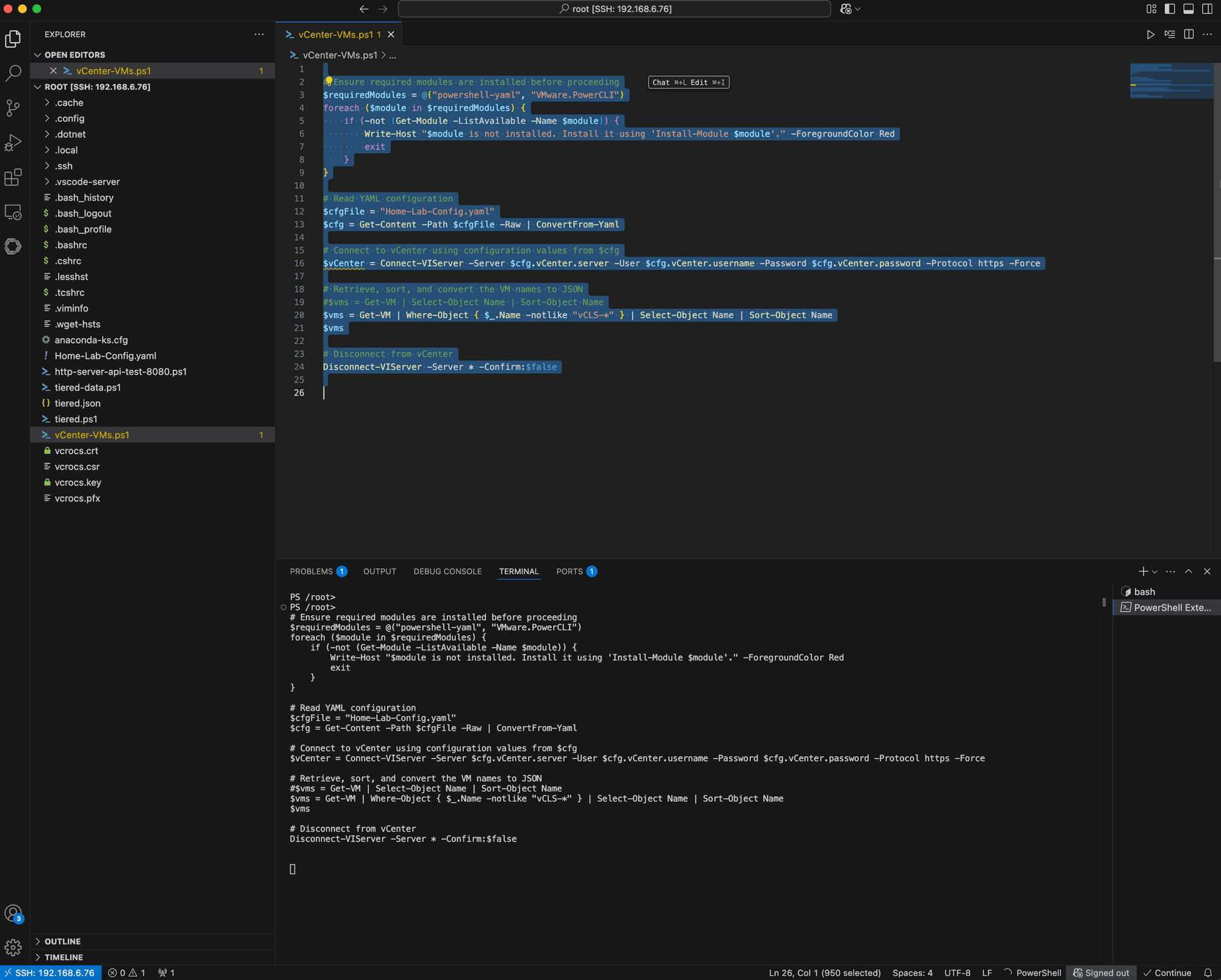Open the Run and Debug view
Viewport: 1221px width, 980px height.
13,143
